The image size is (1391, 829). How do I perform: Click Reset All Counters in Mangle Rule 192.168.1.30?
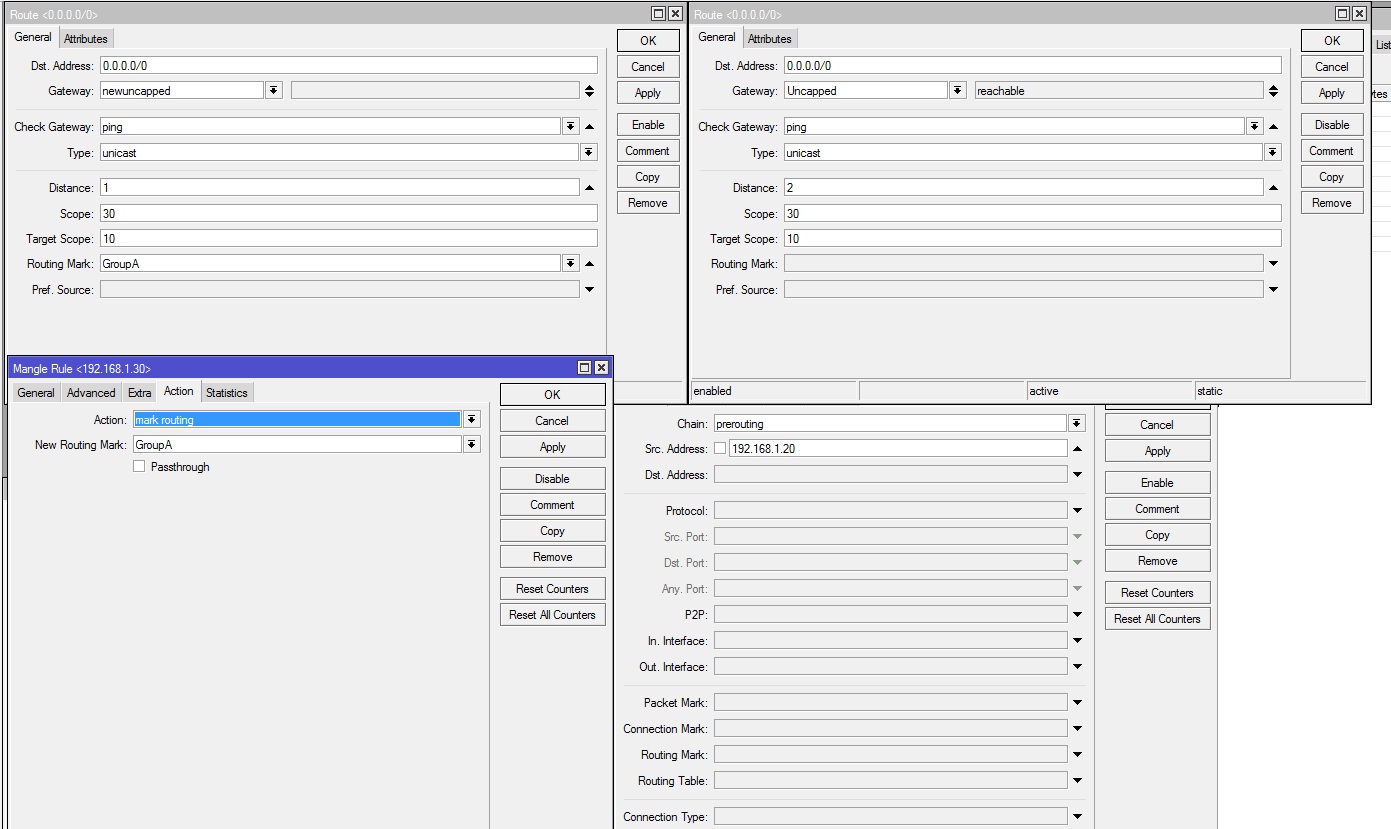click(x=552, y=615)
